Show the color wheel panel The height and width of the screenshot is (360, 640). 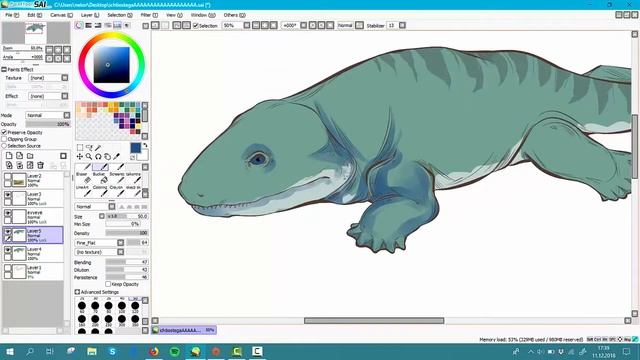(x=79, y=25)
